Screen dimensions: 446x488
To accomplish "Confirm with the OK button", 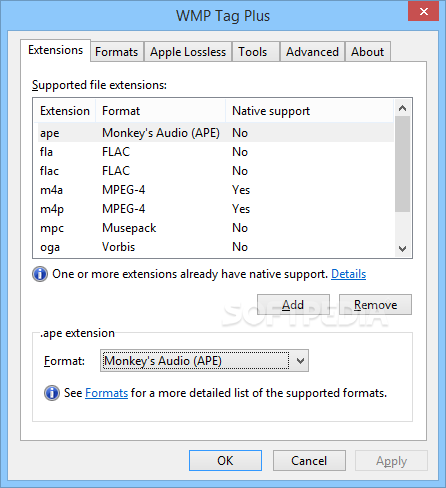I will pos(225,461).
